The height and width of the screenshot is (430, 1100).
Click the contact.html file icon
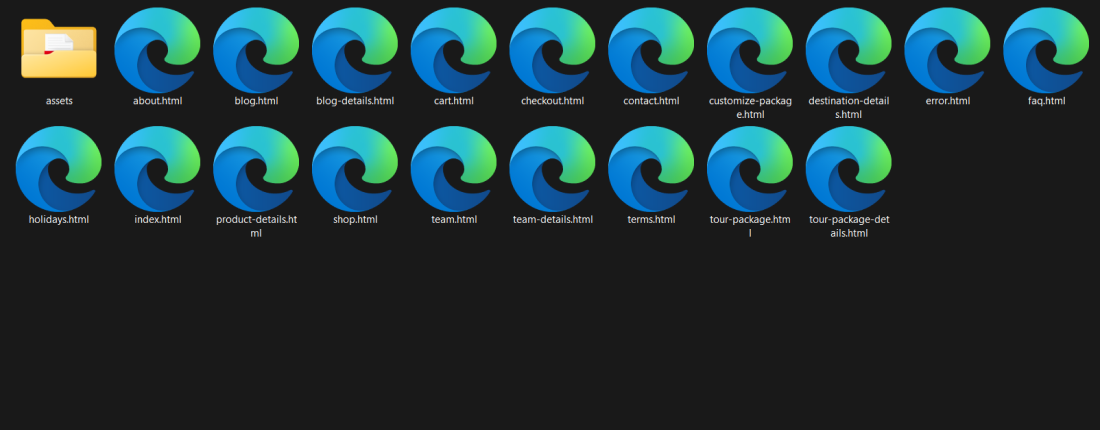pyautogui.click(x=651, y=51)
